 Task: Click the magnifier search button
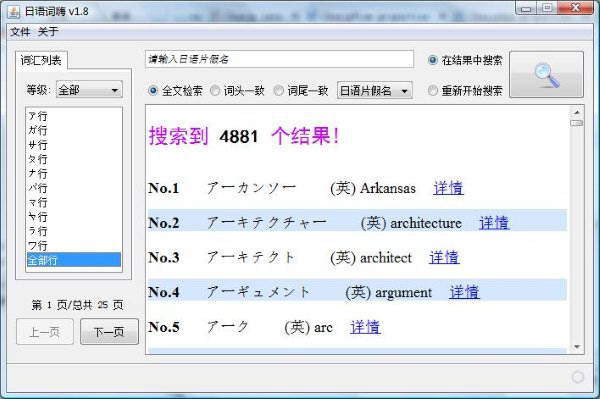(546, 75)
